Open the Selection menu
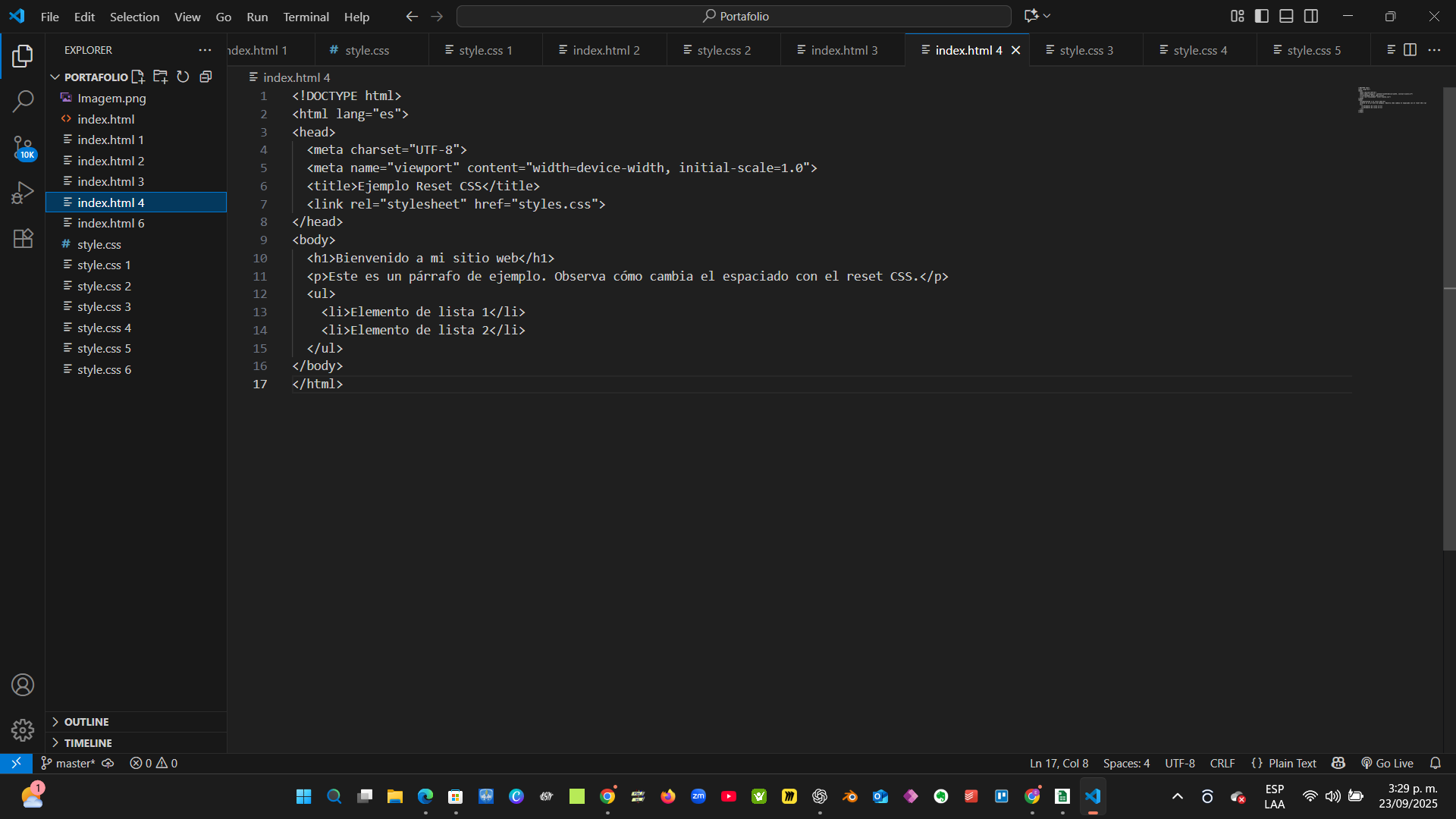Screen dimensions: 1456x819 (134, 17)
